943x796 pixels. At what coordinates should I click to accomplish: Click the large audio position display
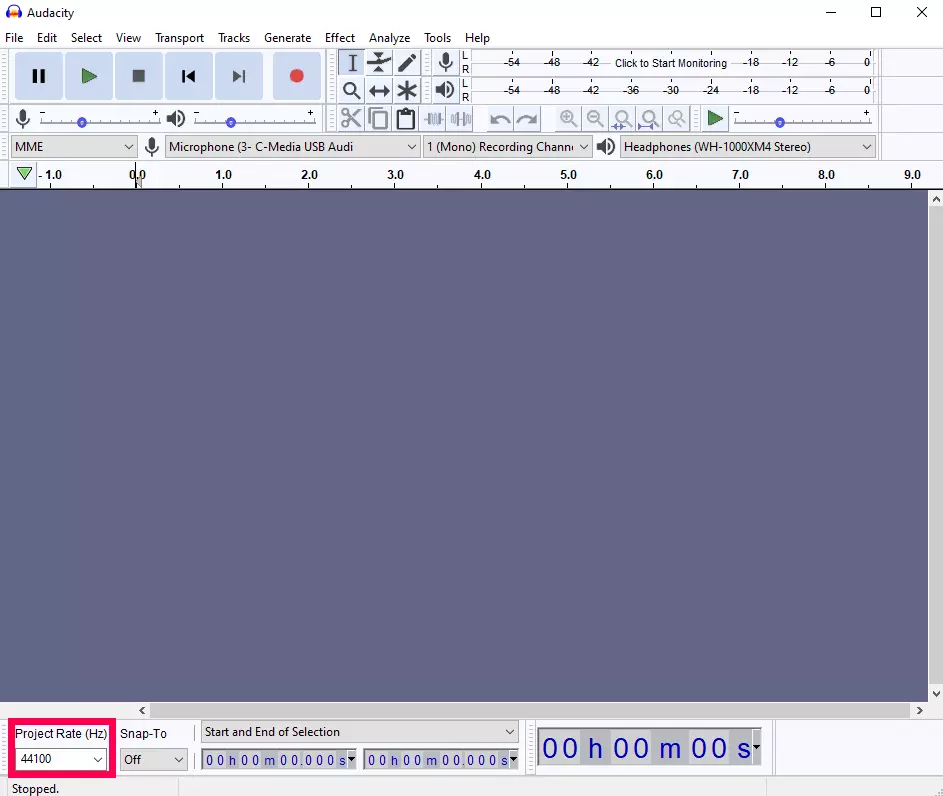coord(646,748)
